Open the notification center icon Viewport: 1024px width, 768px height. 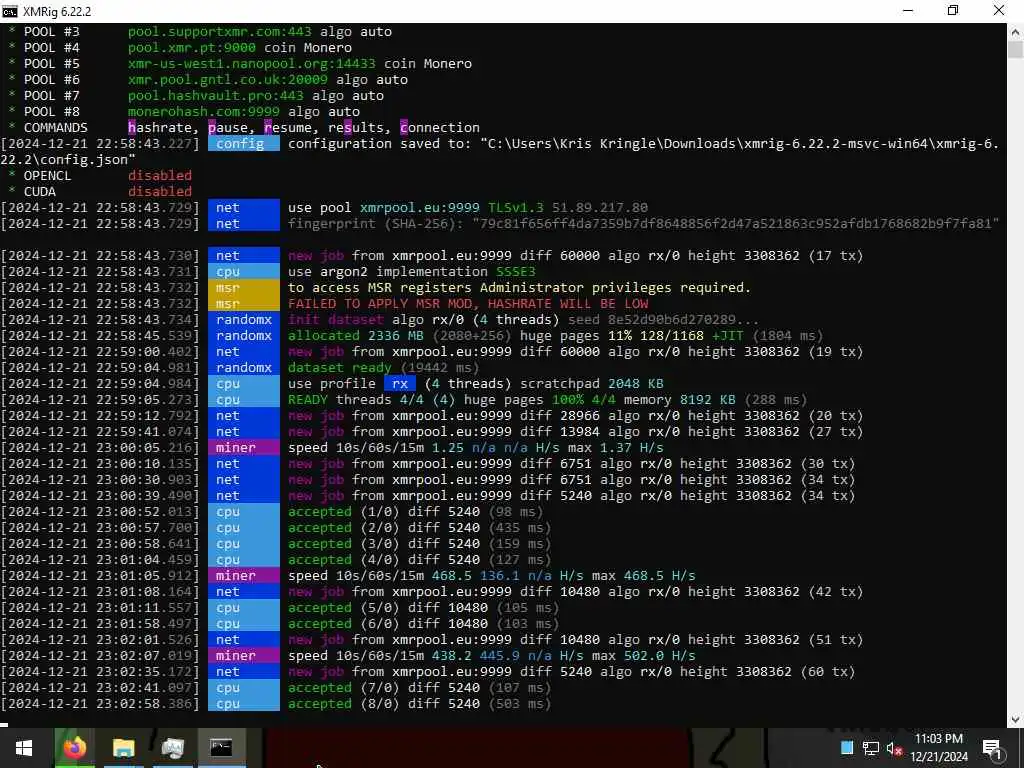992,748
